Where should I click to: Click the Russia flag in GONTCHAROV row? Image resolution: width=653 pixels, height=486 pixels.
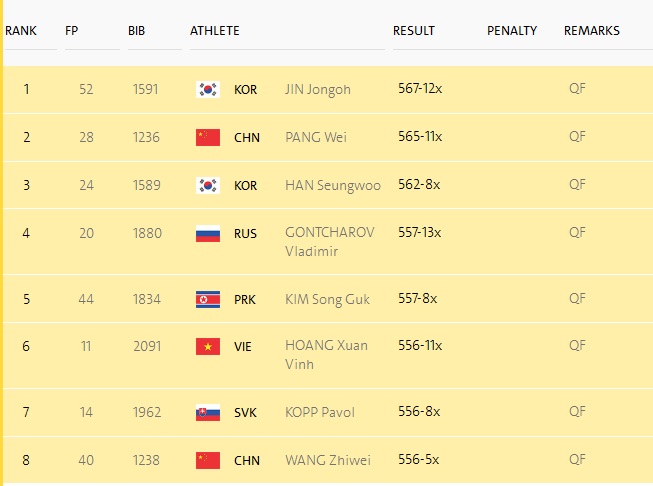pos(208,234)
